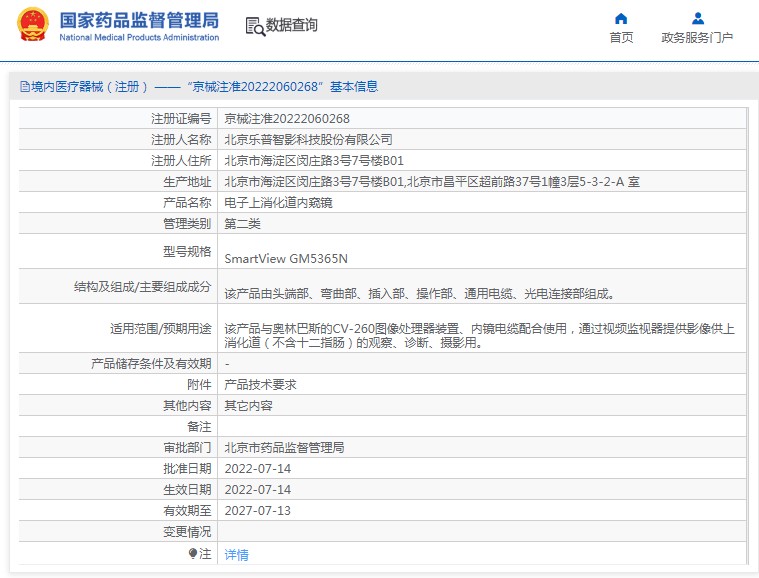The height and width of the screenshot is (578, 759).
Task: Select product name 电子上消化道内窥镜
Action: coord(278,202)
